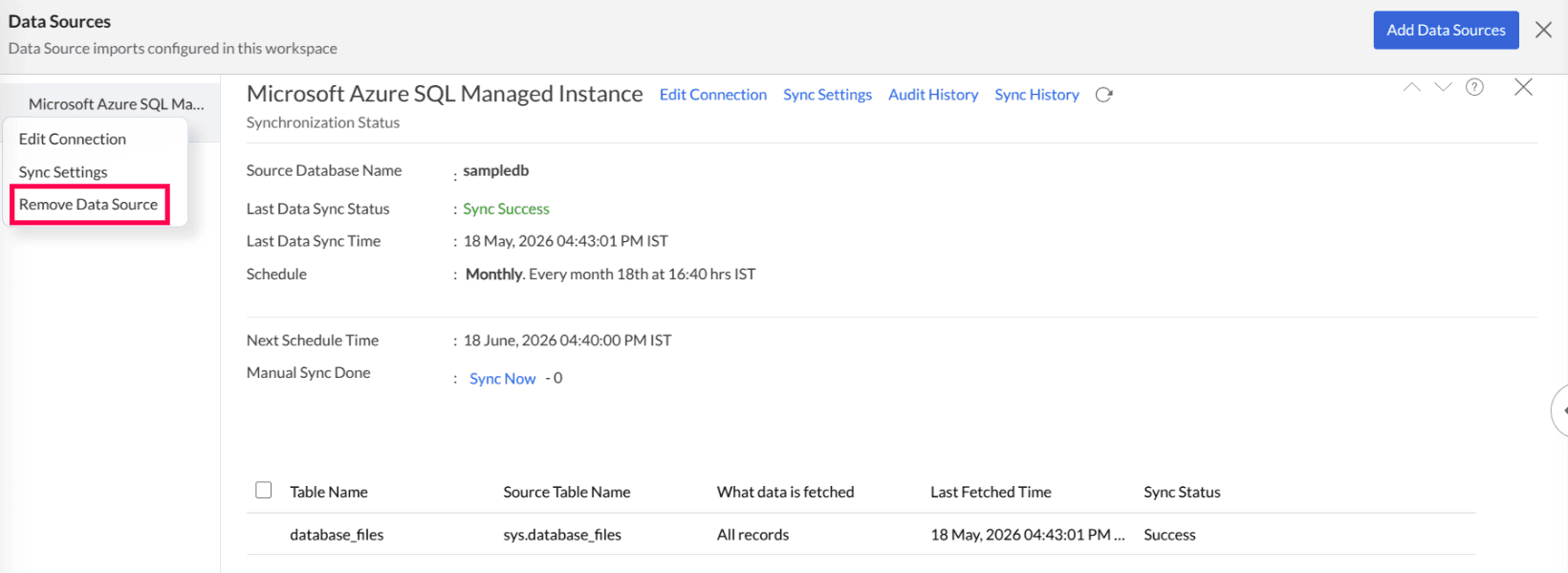Click the Source Table Name column header
This screenshot has width=1568, height=573.
pos(567,492)
